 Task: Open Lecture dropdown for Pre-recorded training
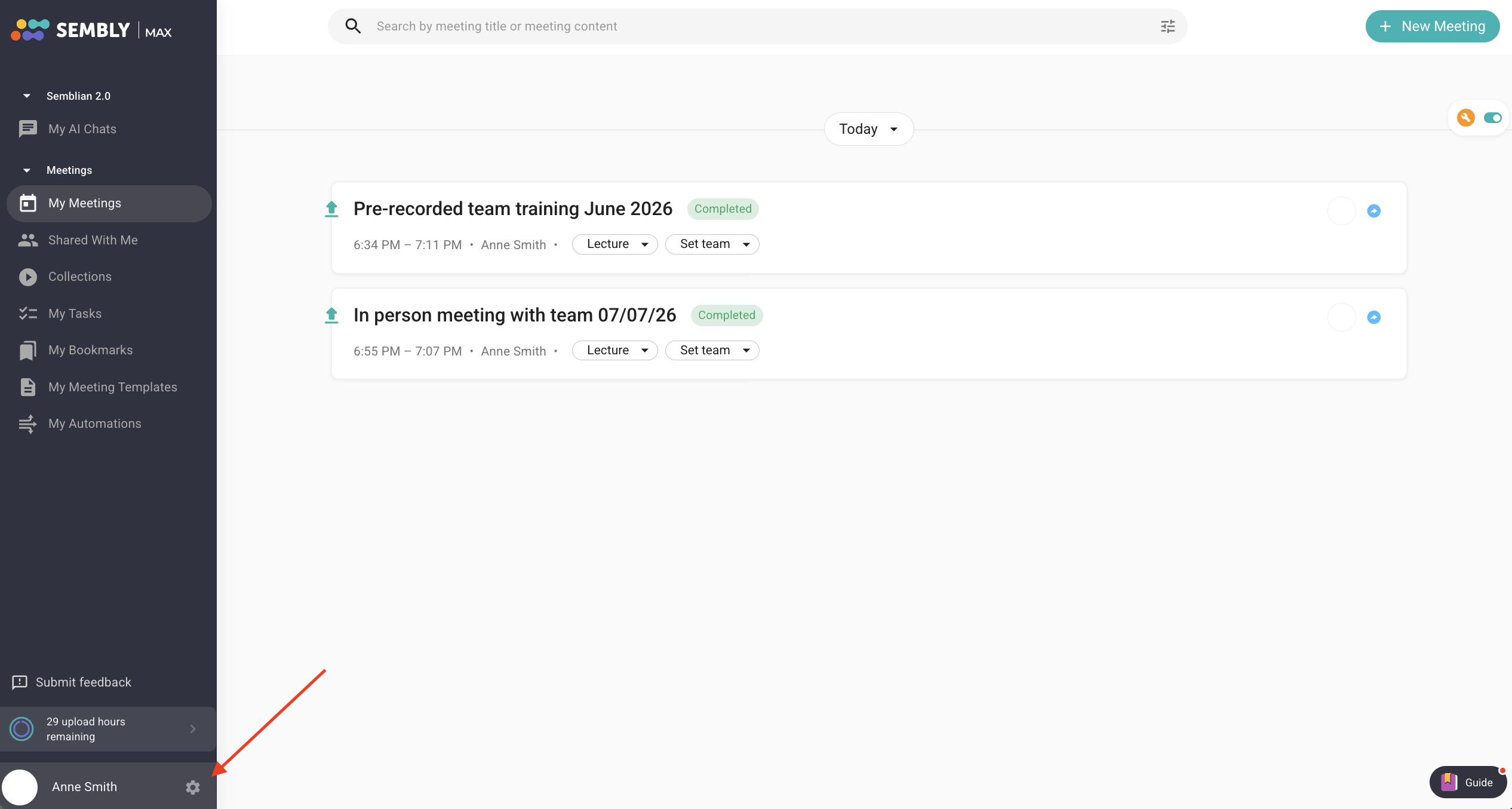point(614,244)
